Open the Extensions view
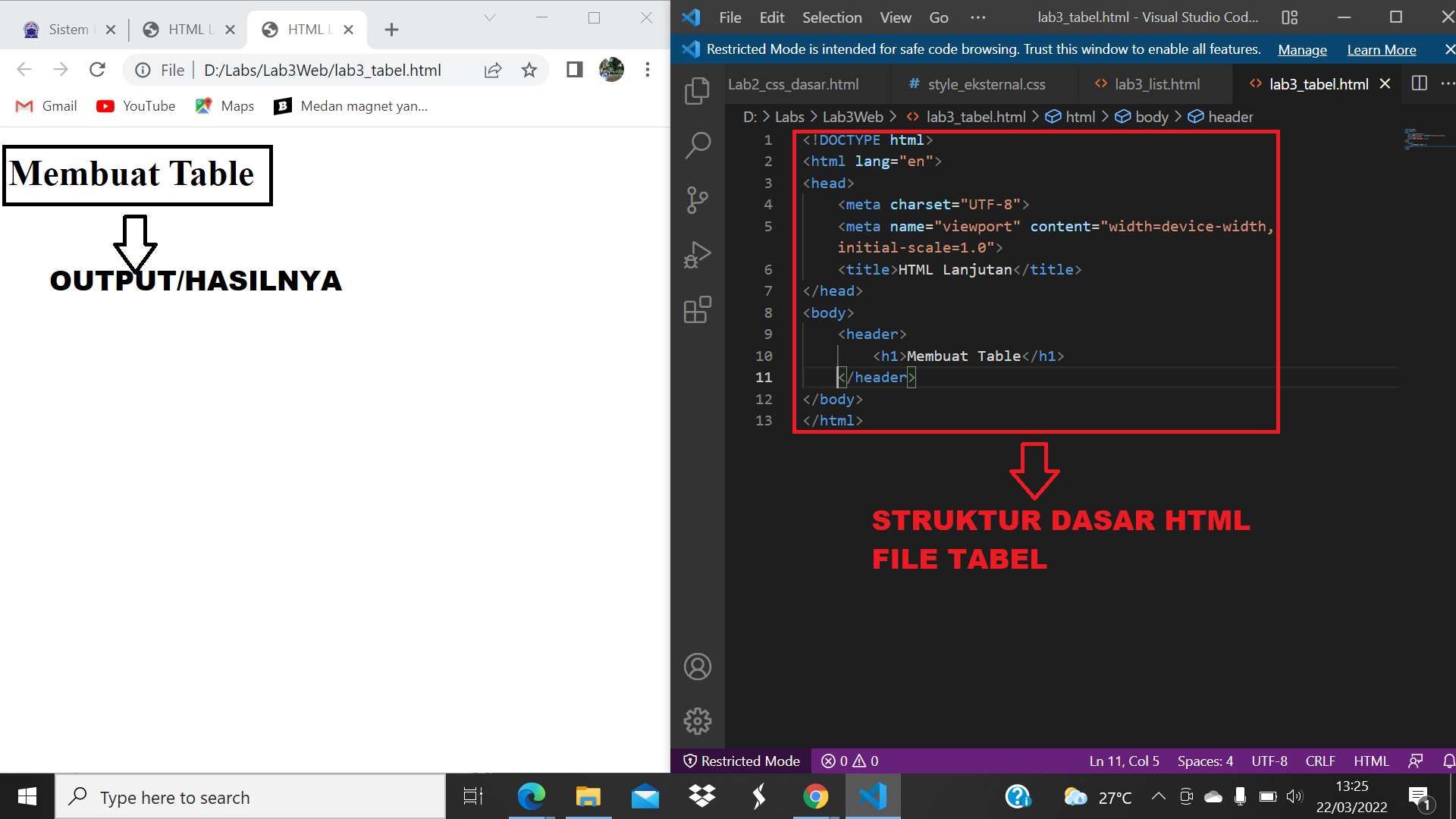The width and height of the screenshot is (1456, 819). 697,309
